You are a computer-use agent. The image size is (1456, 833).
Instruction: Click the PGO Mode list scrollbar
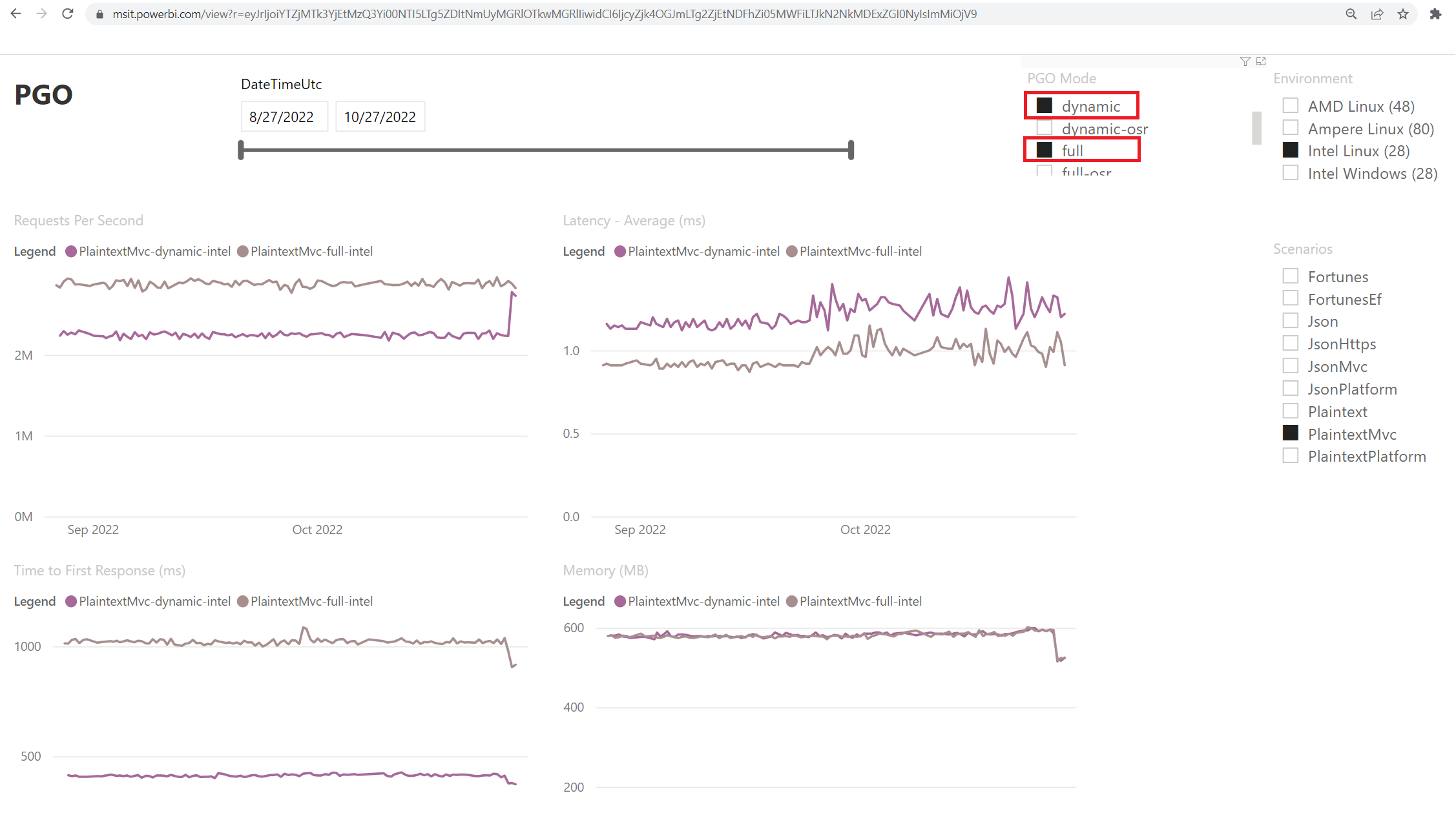click(1256, 128)
